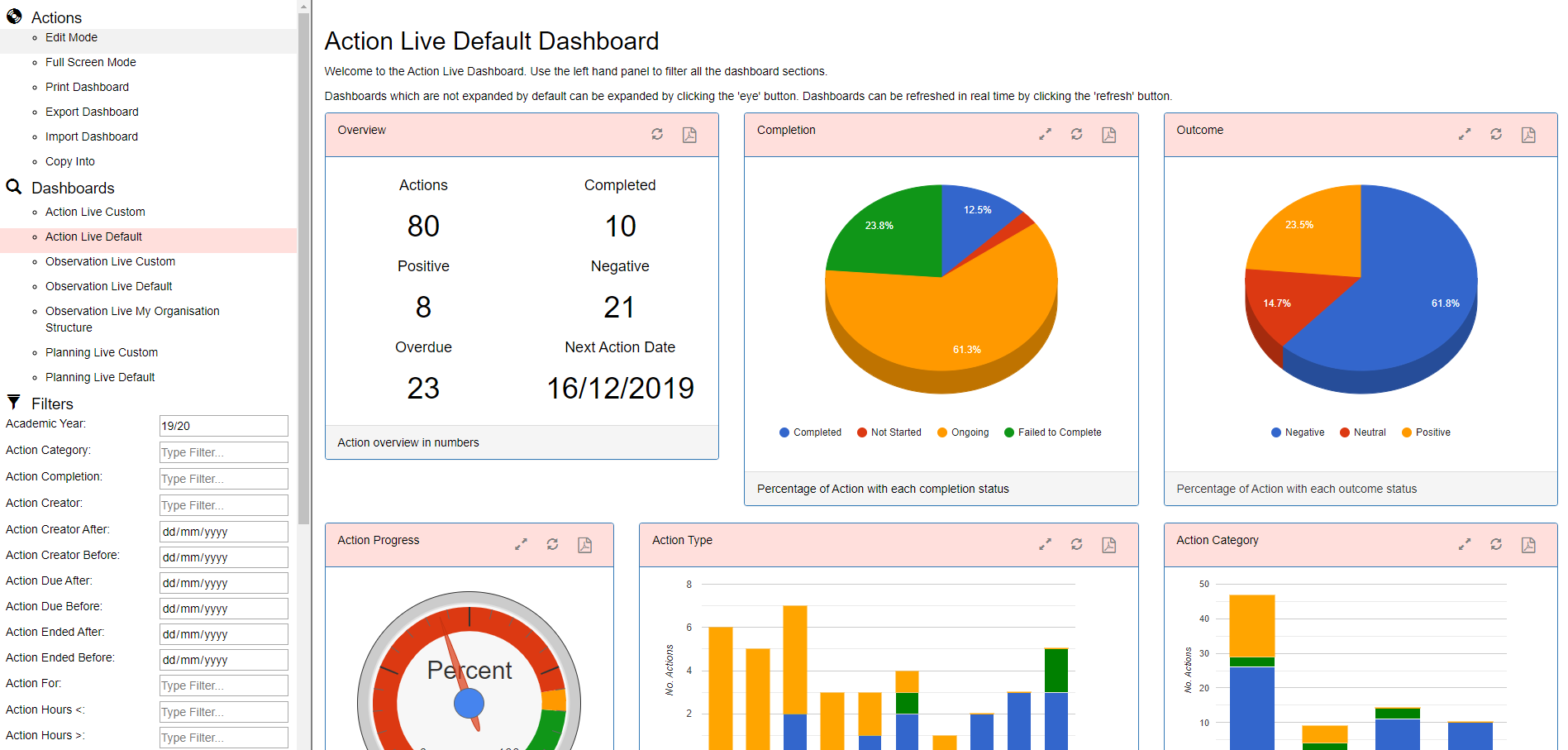This screenshot has height=750, width=1568.
Task: Toggle Failed to Complete legend entry
Action: (1052, 432)
